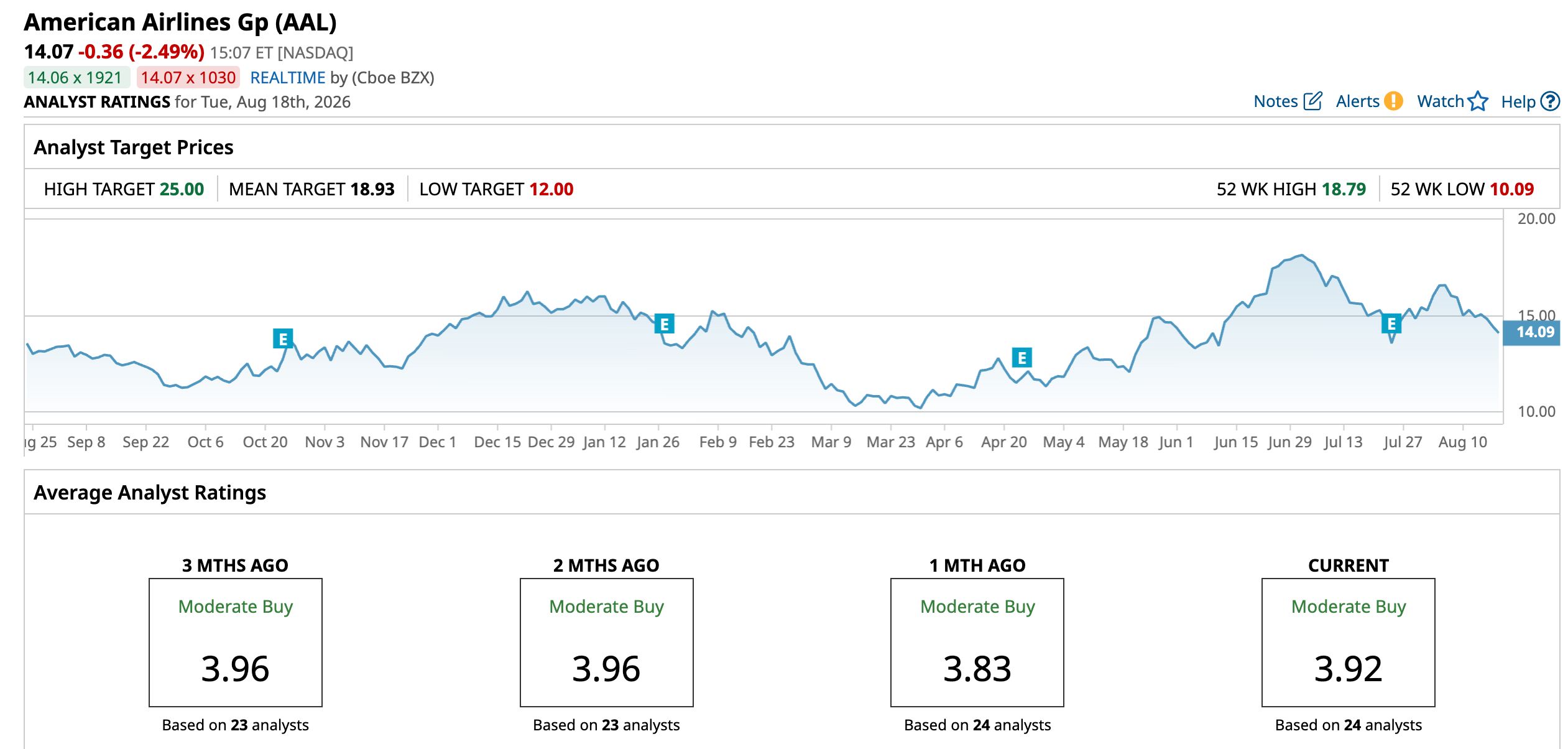Click the green bid quote 14.06 x 1921
This screenshot has width=1568, height=749.
[75, 78]
